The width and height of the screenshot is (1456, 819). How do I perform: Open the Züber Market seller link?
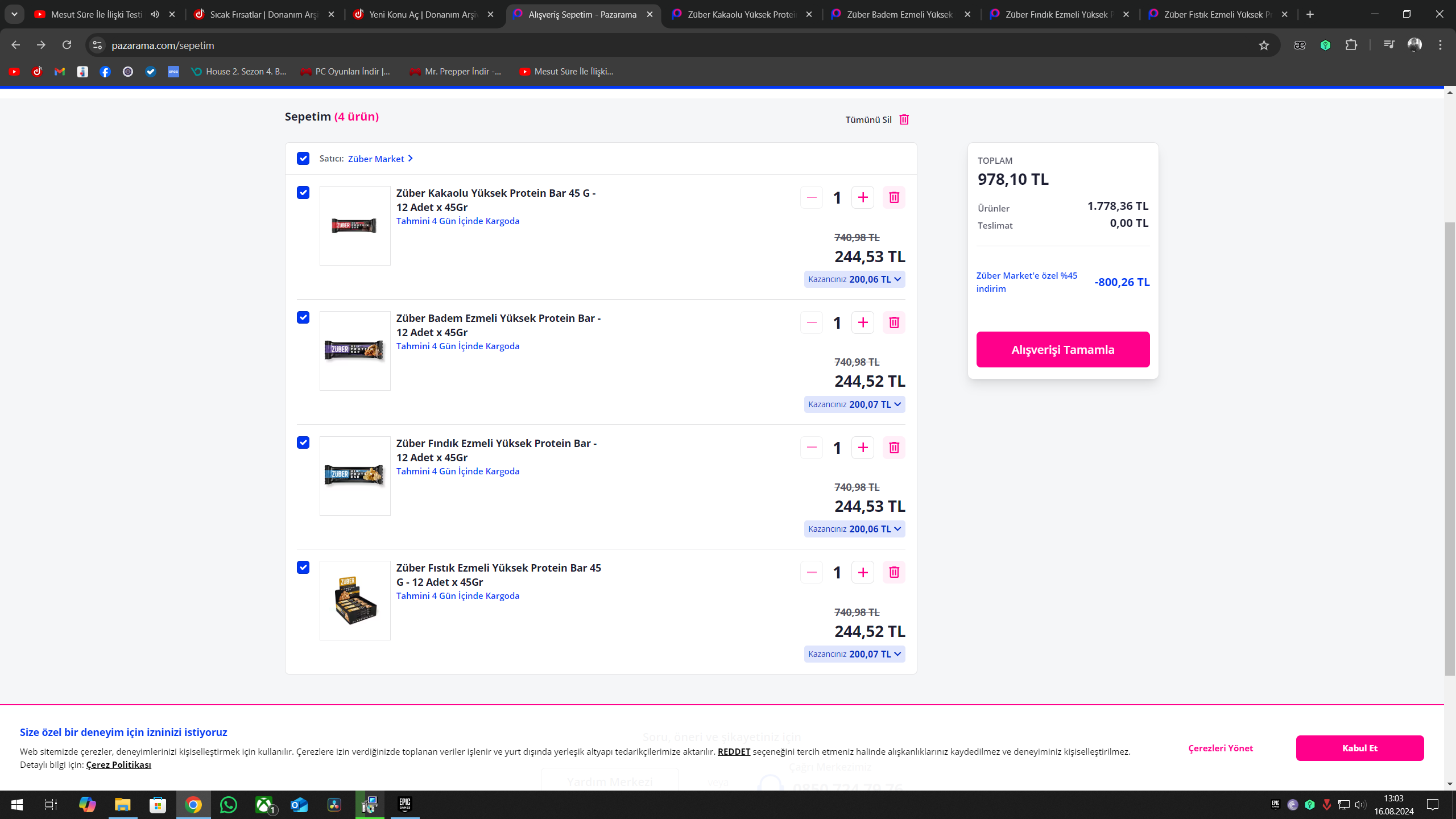tap(380, 159)
